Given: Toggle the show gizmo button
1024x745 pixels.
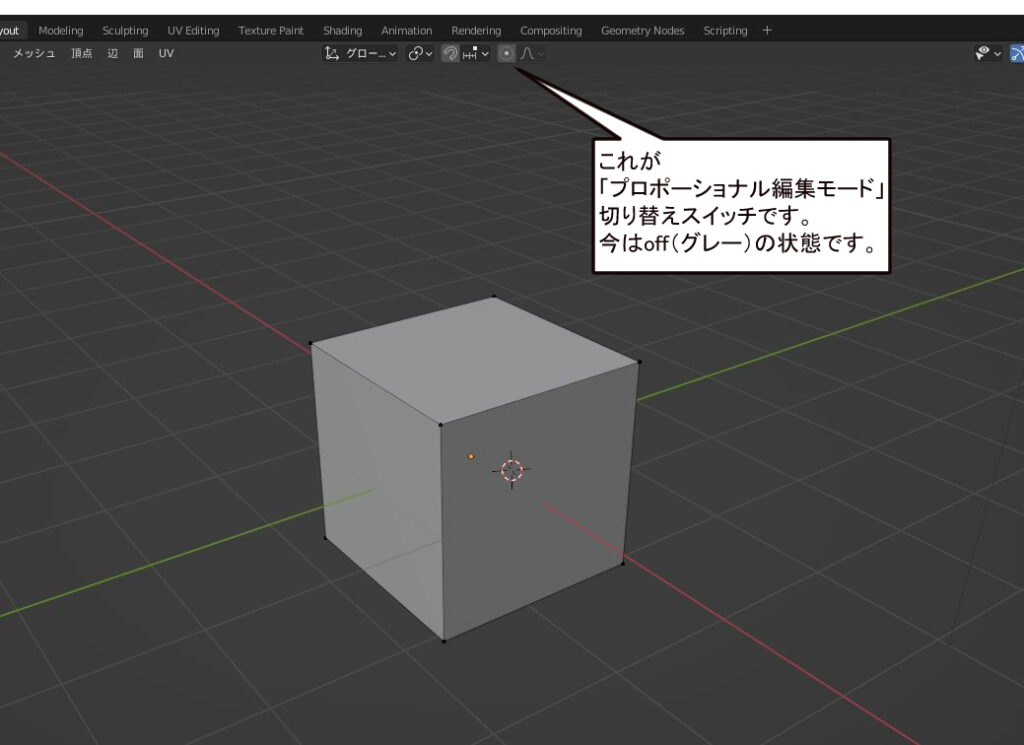Looking at the screenshot, I should click(x=1017, y=54).
